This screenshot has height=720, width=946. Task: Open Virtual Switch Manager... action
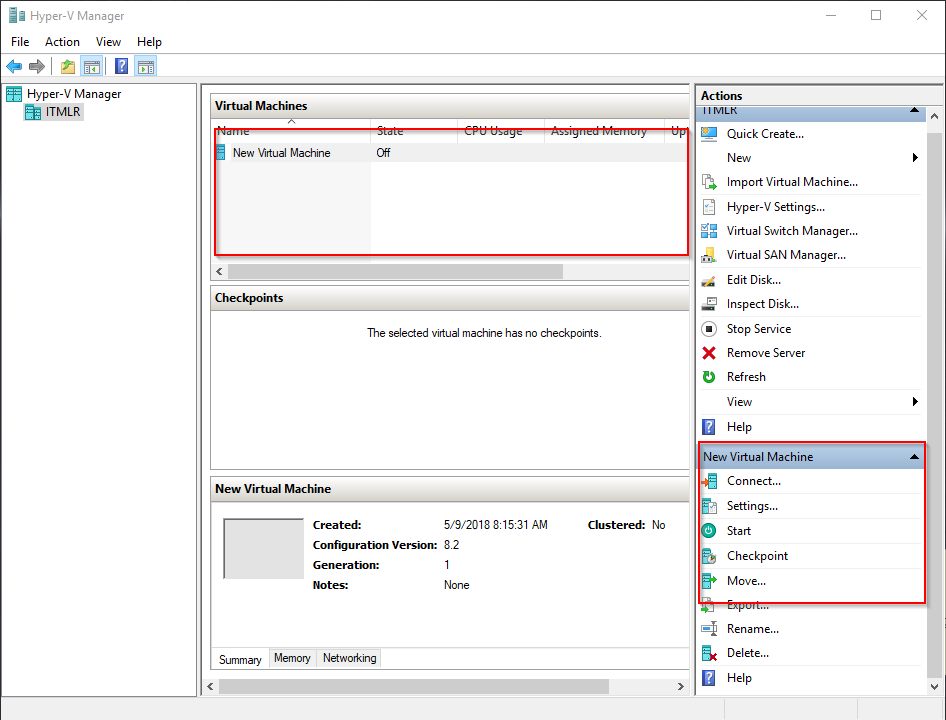tap(792, 231)
